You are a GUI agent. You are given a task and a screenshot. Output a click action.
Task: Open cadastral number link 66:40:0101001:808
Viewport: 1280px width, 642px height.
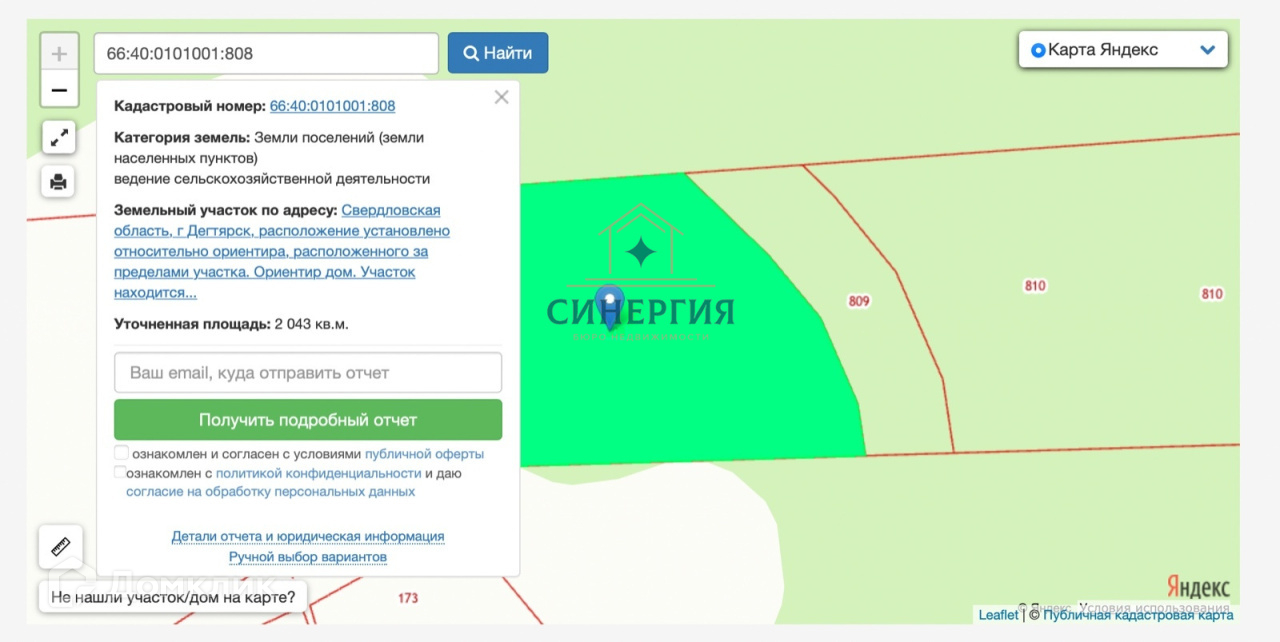(332, 106)
